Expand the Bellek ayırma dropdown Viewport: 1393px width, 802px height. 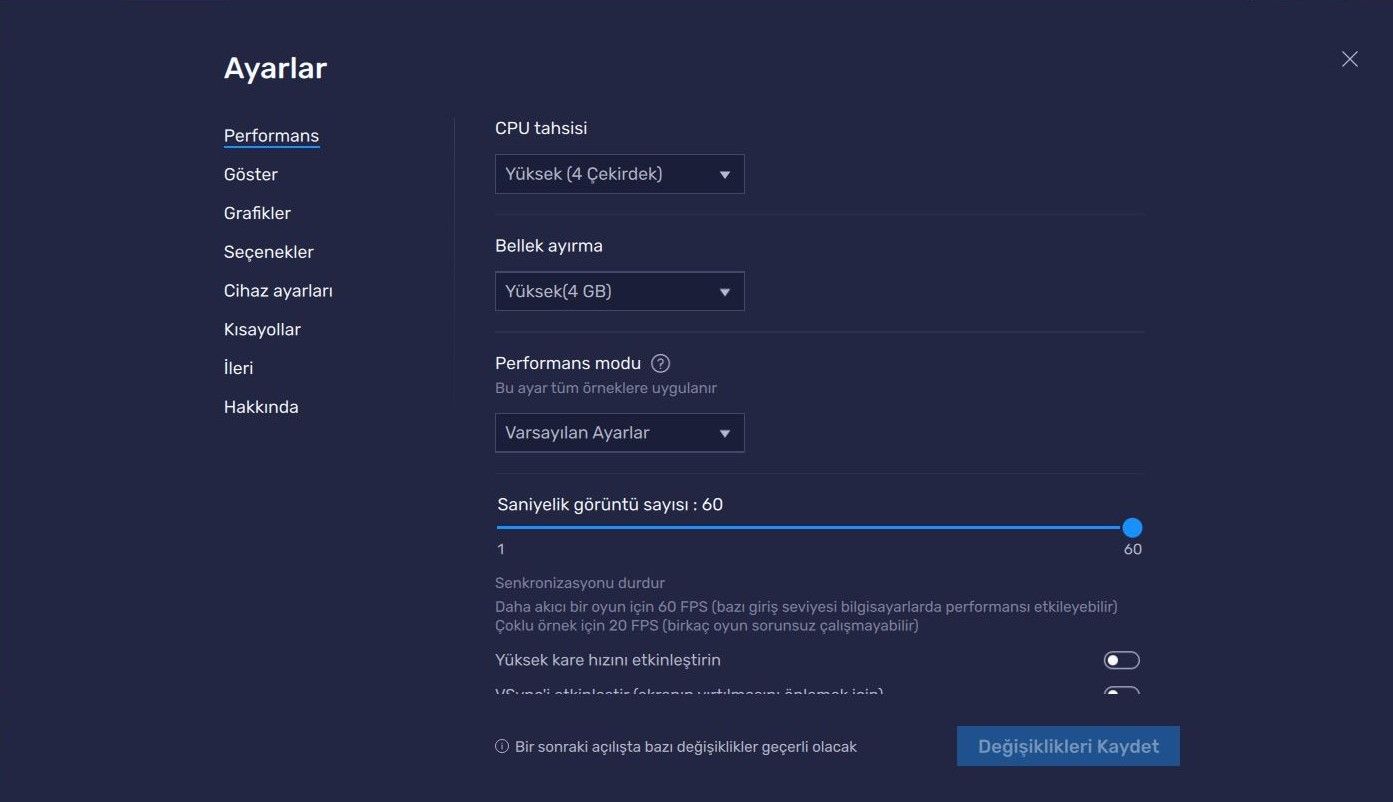point(620,292)
